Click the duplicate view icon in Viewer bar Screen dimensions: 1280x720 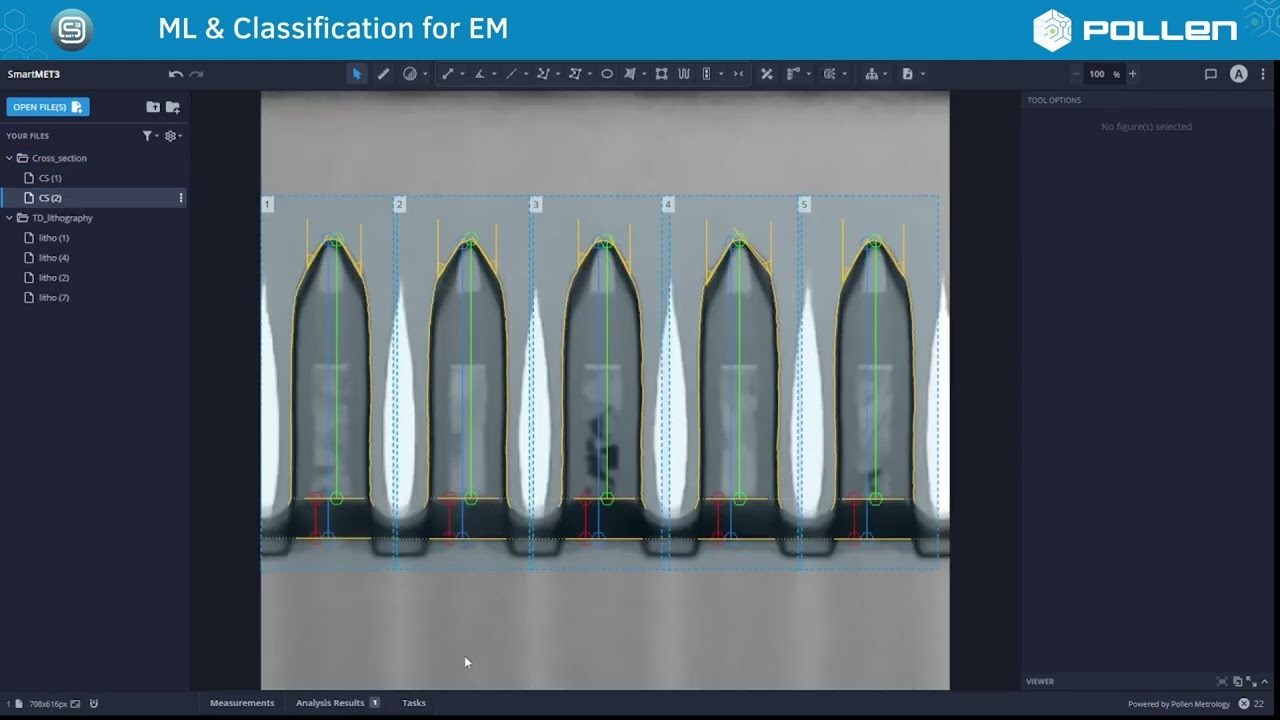pyautogui.click(x=1237, y=681)
